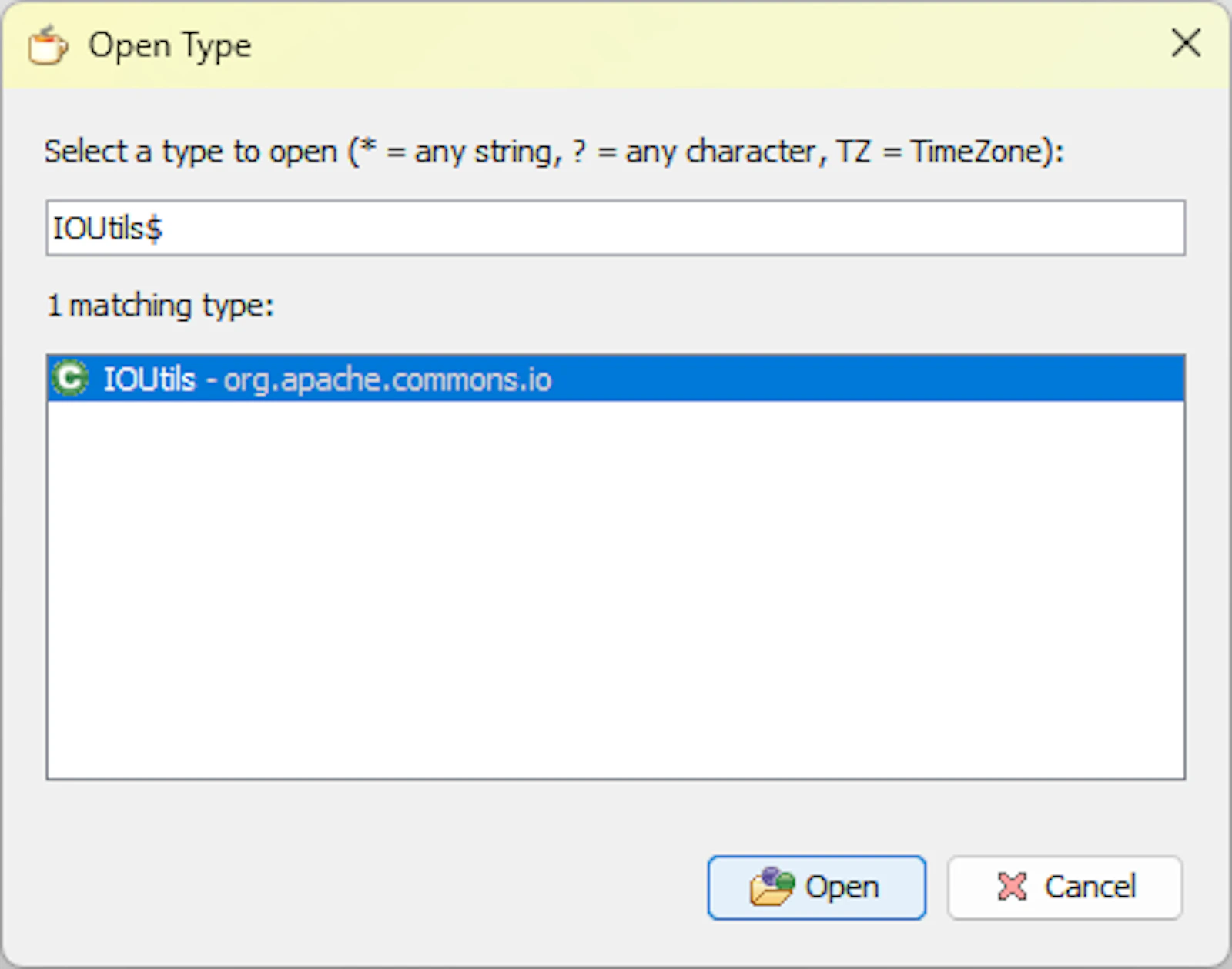Cancel the Open Type dialog
Screen dimensions: 1232x969
[x=1065, y=887]
